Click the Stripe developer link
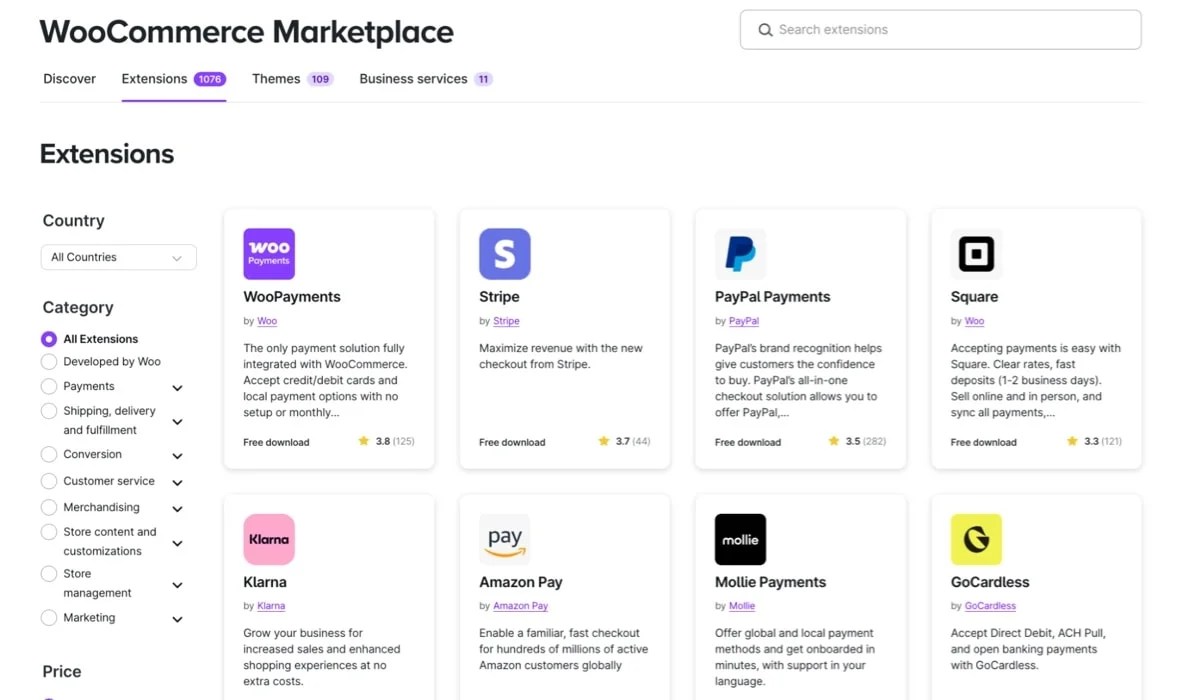Screen dimensions: 1200x700 (506, 321)
